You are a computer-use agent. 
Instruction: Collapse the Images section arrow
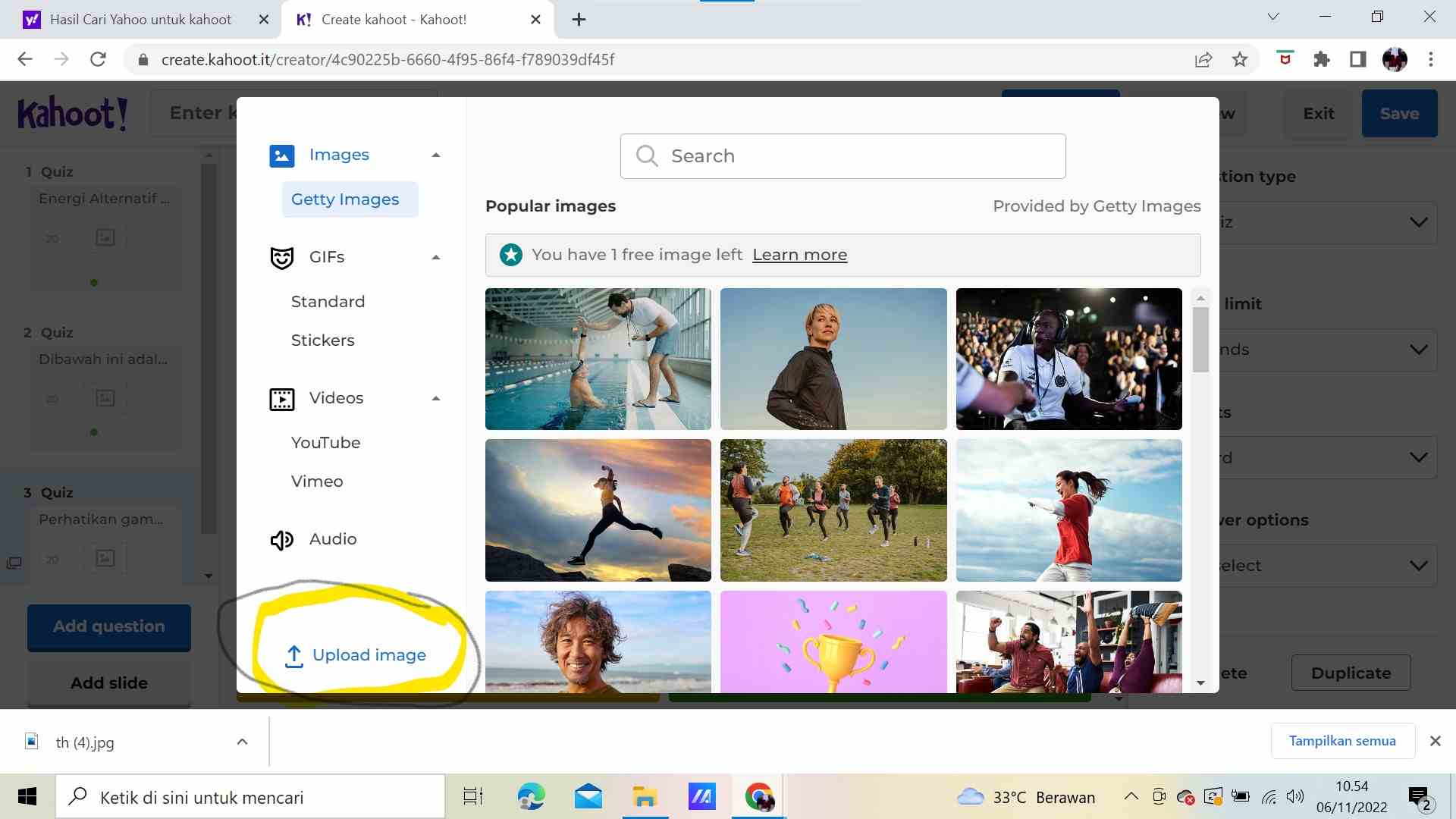(x=436, y=155)
